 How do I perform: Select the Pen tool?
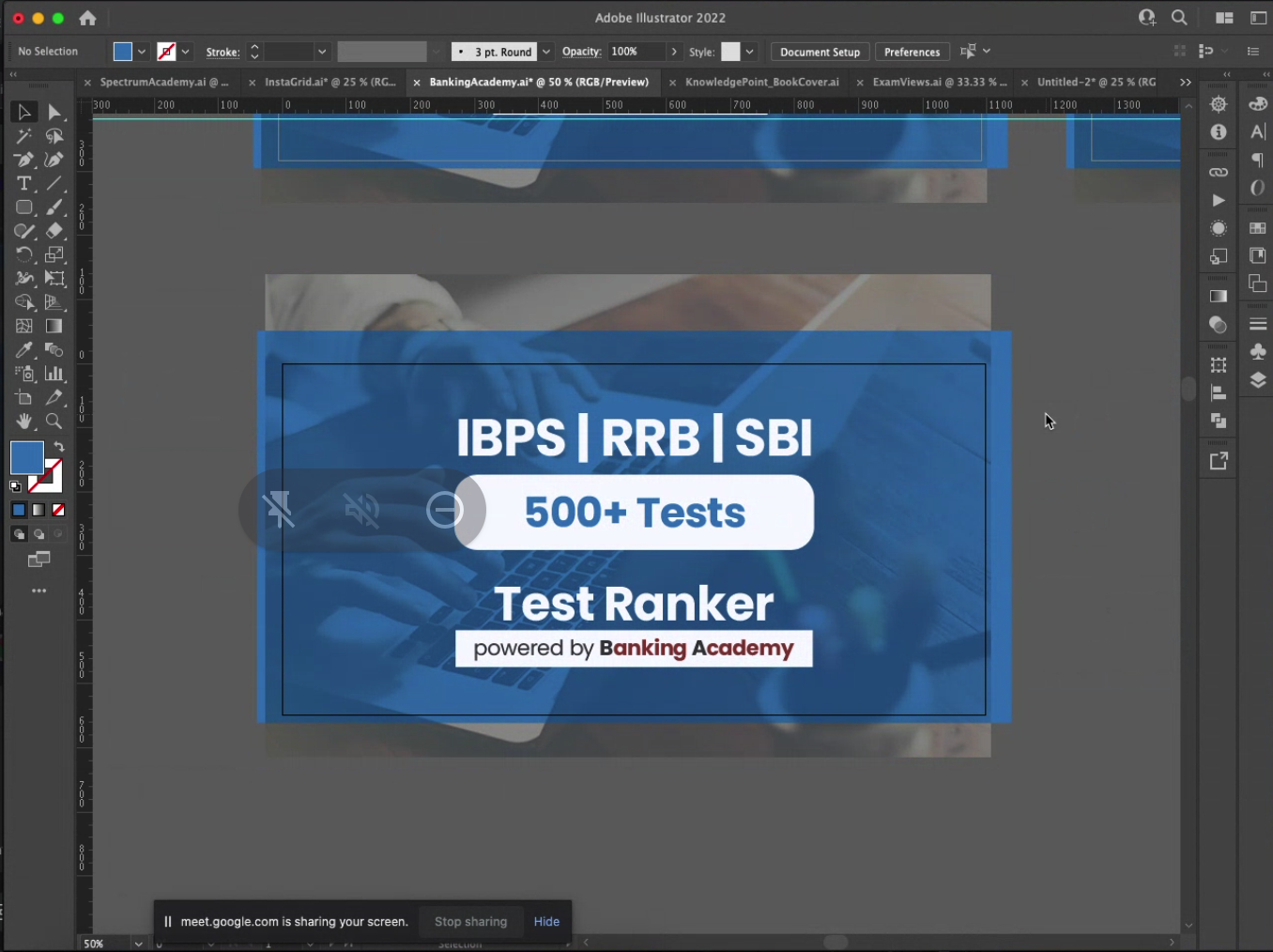[x=24, y=160]
